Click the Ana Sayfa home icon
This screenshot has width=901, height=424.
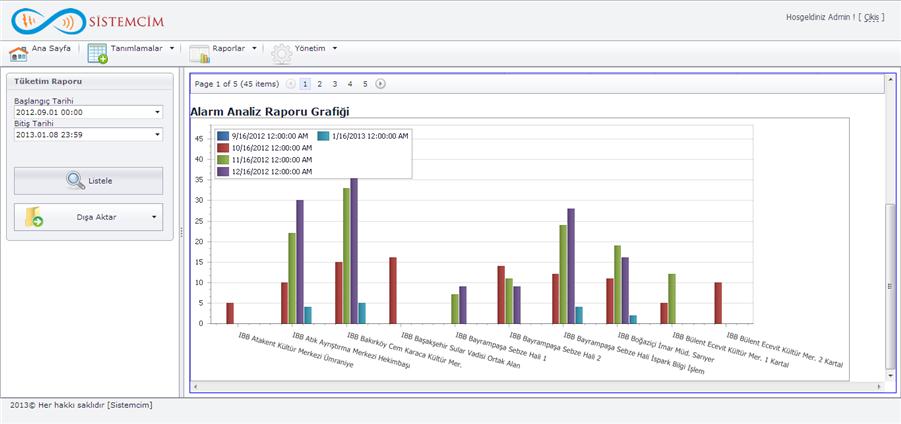18,54
